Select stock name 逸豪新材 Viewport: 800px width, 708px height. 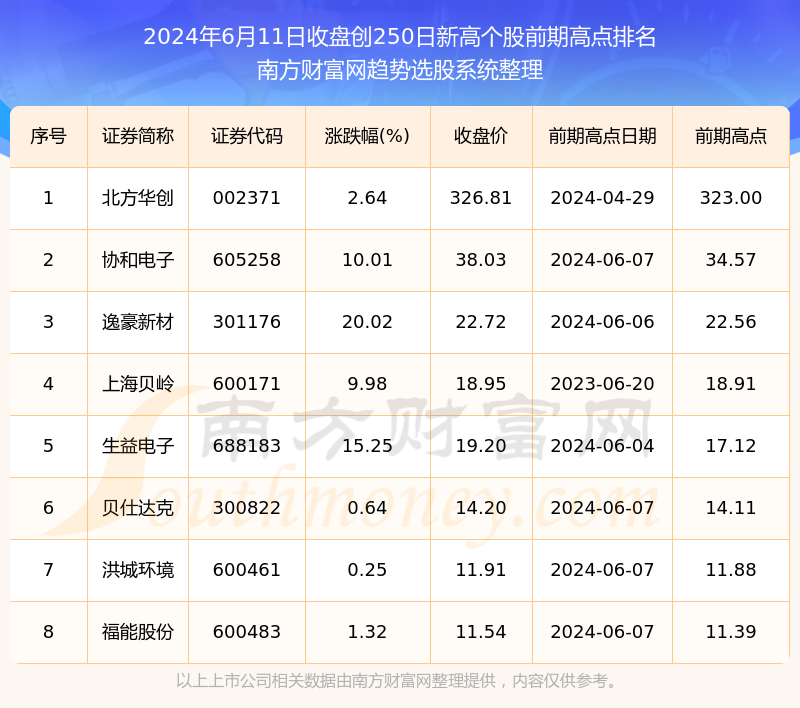(138, 322)
